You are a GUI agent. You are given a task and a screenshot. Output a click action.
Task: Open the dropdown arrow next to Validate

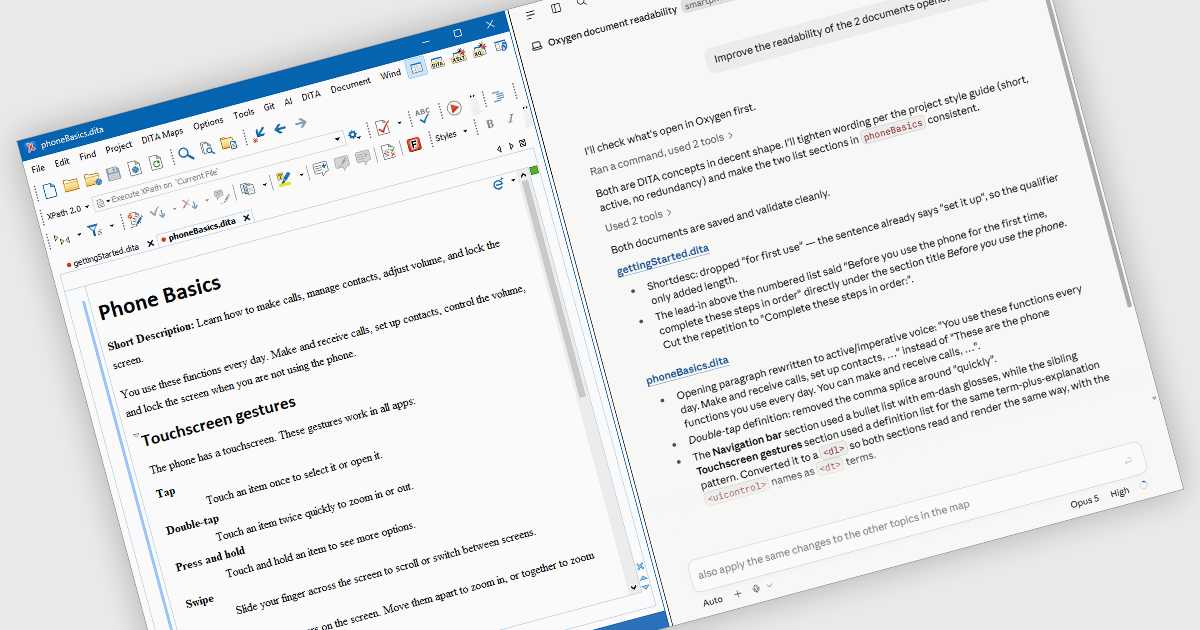(x=399, y=122)
